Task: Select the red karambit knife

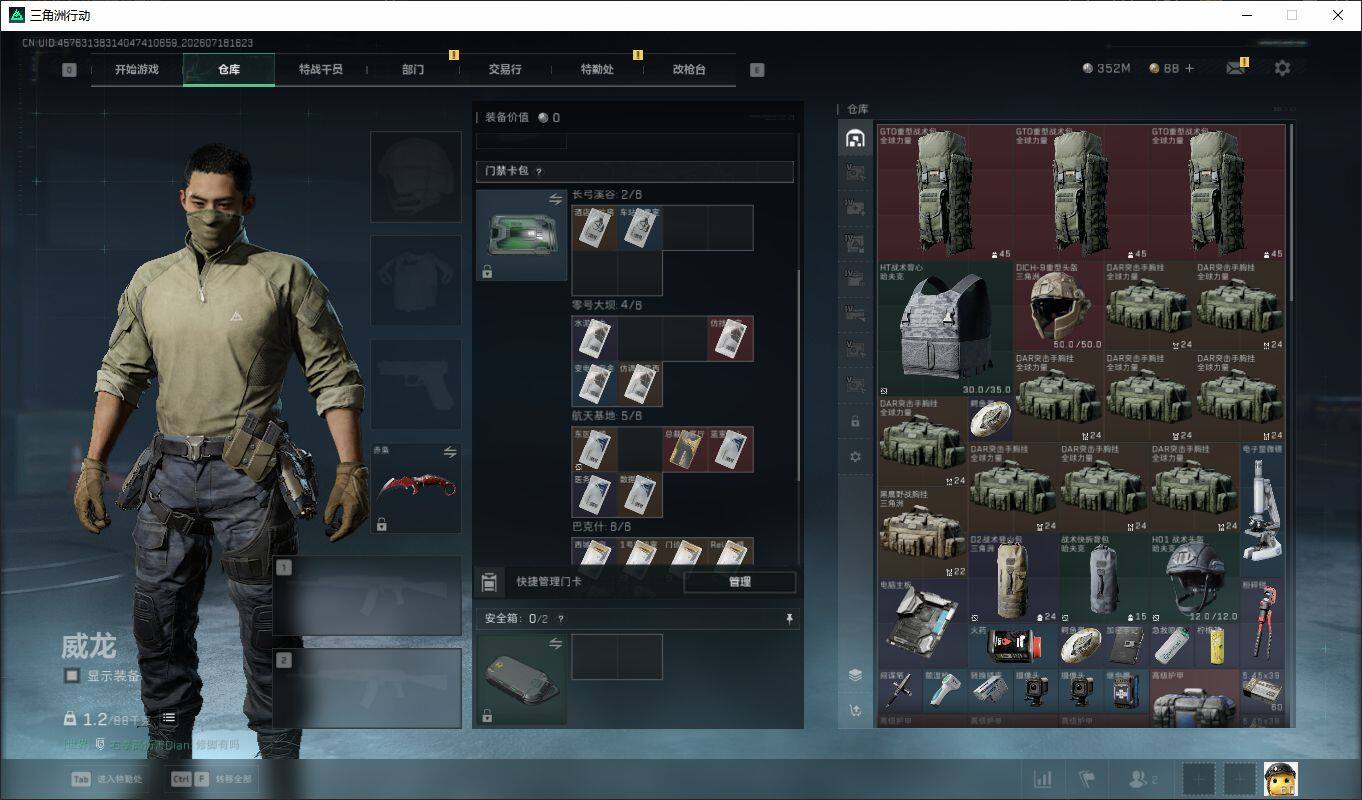Action: coord(416,487)
